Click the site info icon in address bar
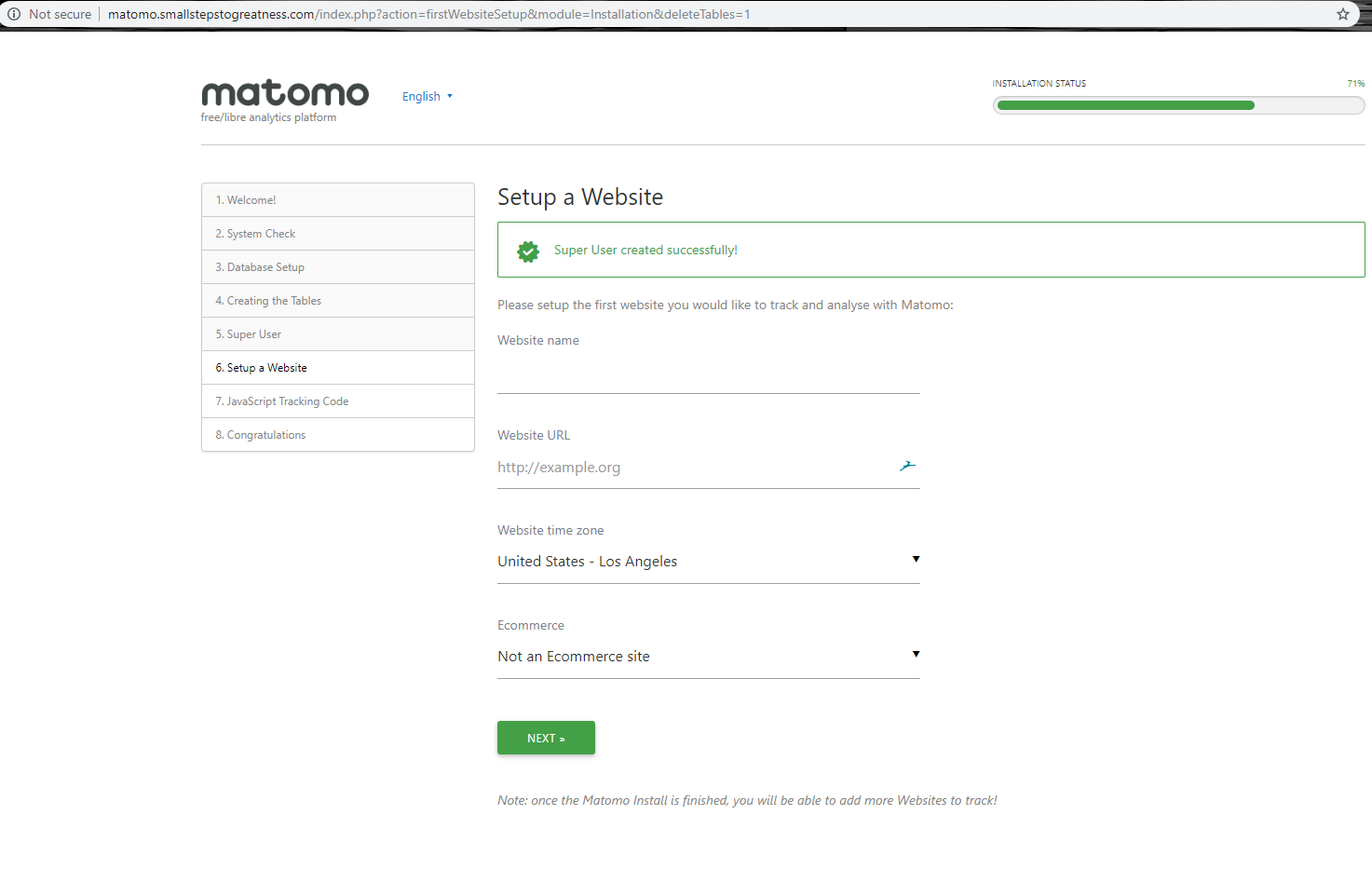This screenshot has width=1372, height=869. [x=14, y=14]
